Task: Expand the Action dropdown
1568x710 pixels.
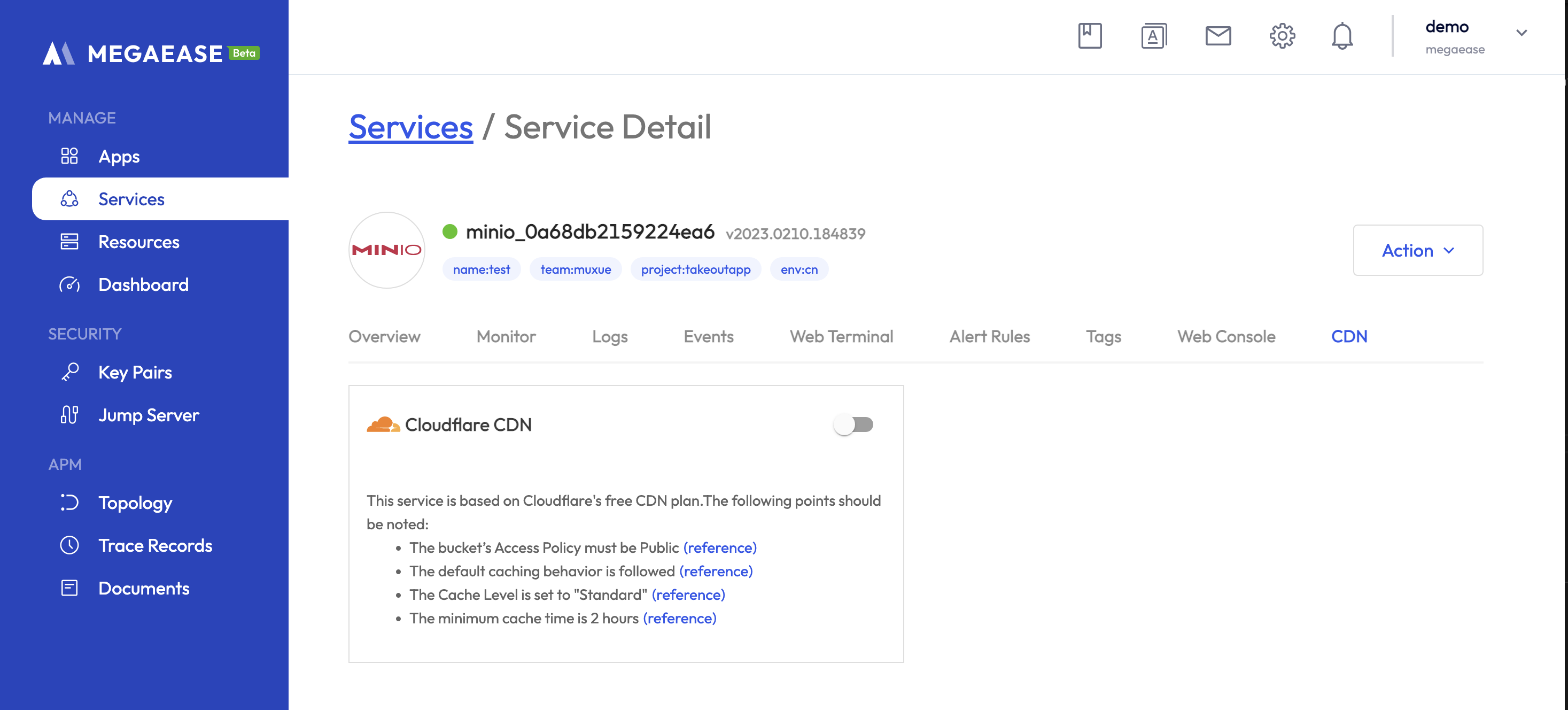Action: click(x=1418, y=250)
